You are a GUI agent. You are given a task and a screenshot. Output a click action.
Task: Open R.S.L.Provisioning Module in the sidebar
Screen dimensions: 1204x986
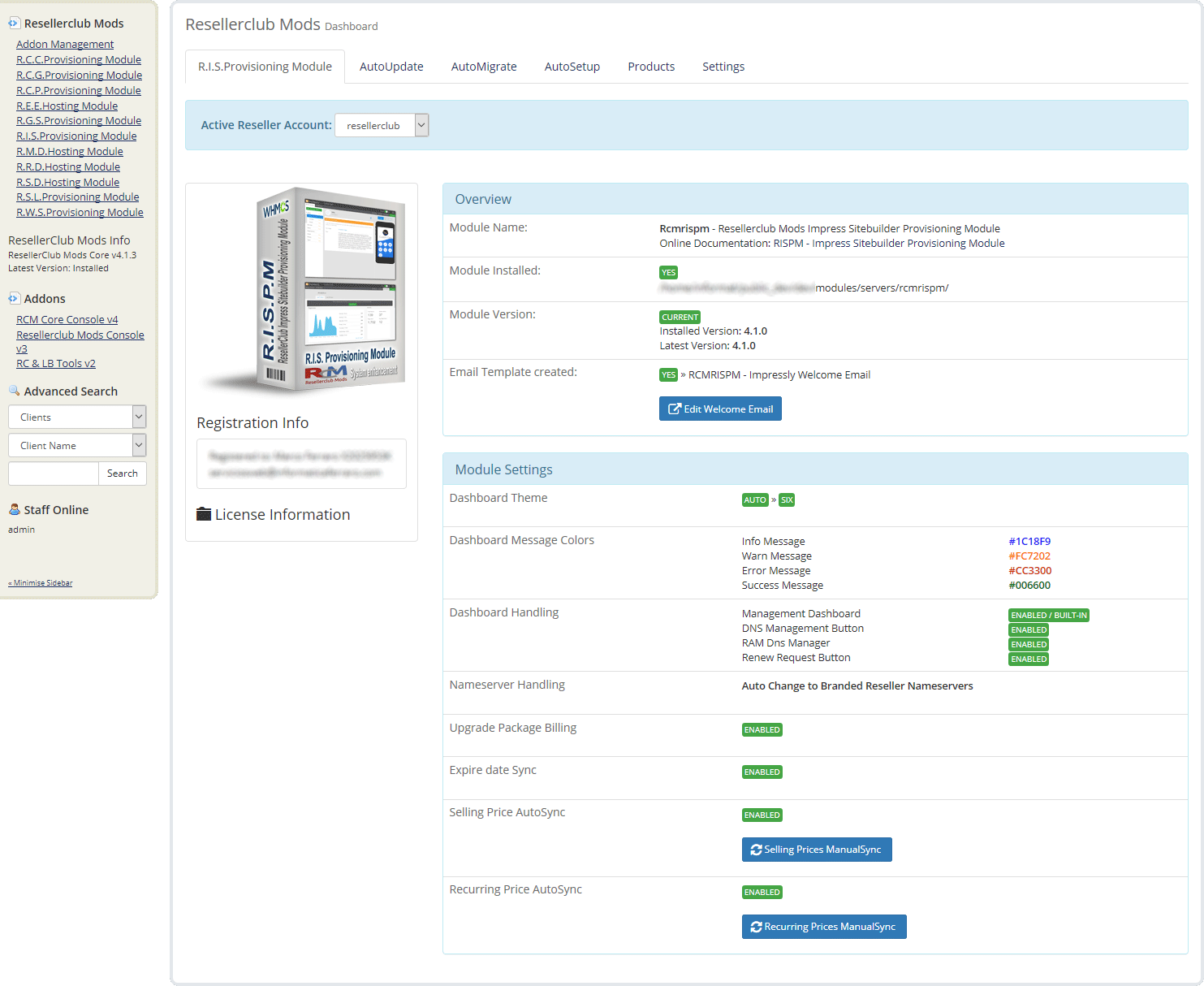[78, 197]
